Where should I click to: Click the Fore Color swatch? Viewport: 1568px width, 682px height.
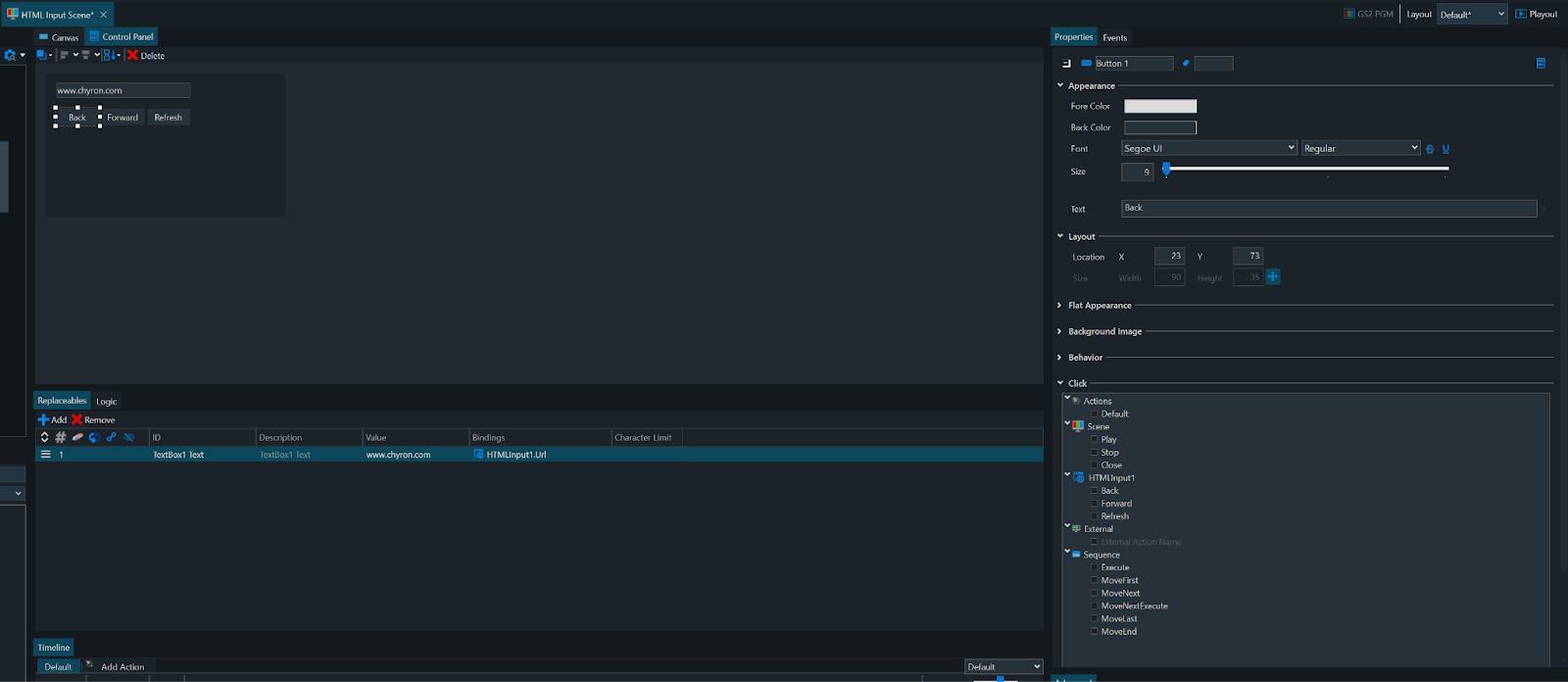pos(1159,106)
